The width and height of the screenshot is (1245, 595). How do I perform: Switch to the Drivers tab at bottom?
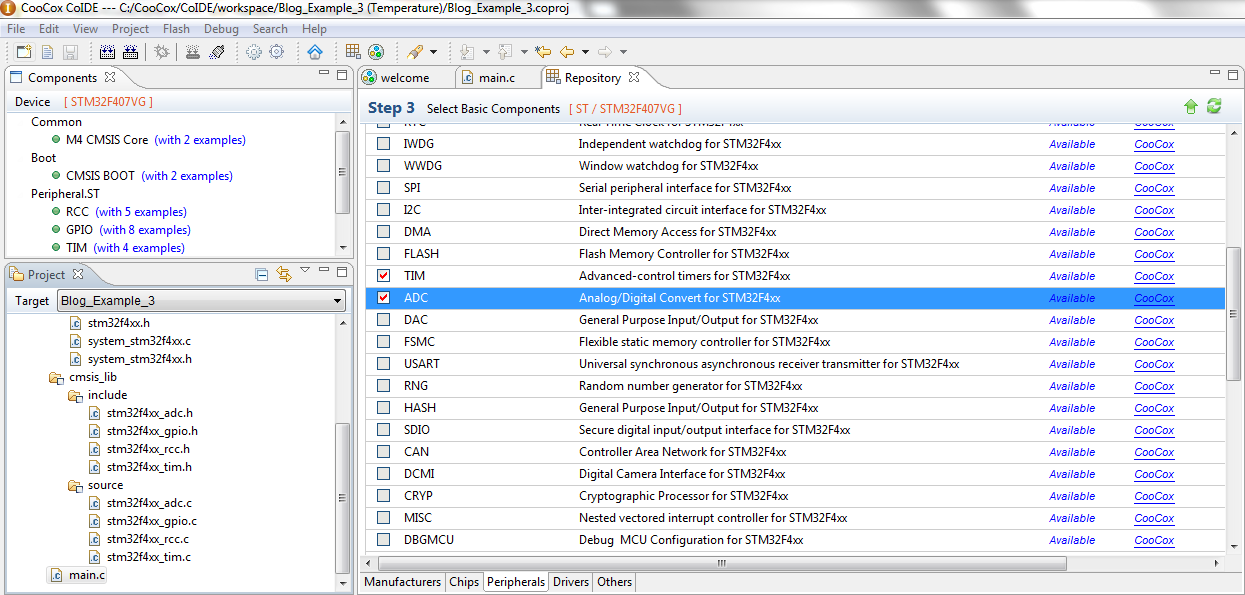tap(570, 582)
